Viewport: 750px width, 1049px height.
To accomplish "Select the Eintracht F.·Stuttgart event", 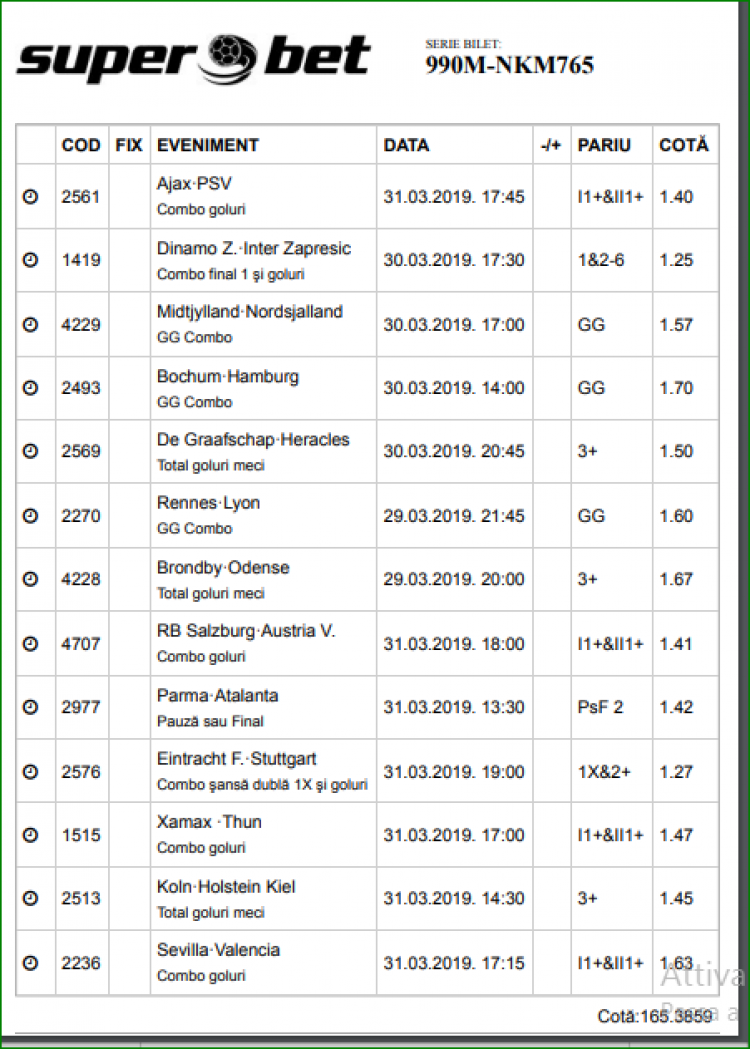I will click(237, 759).
